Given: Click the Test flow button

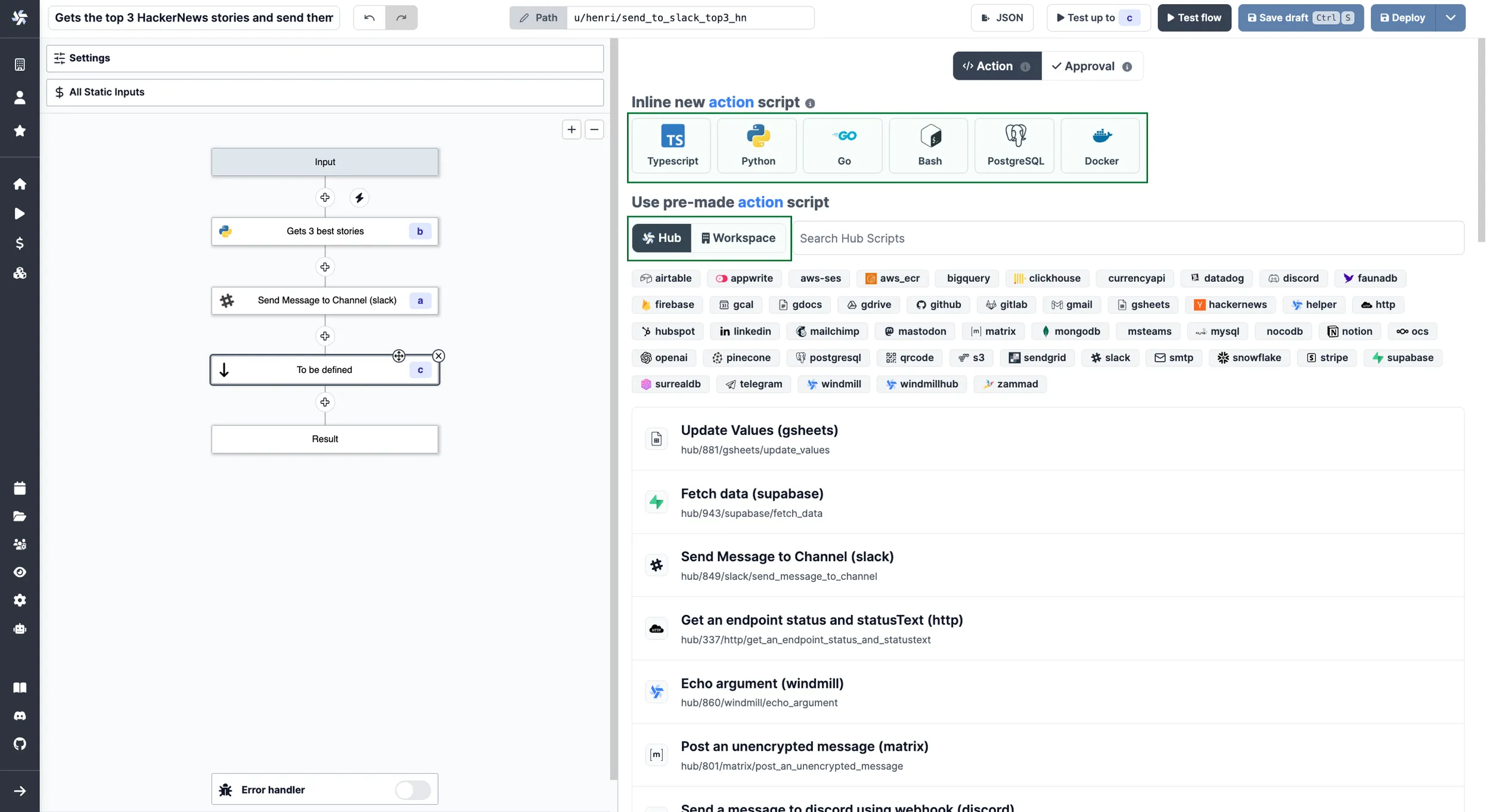Looking at the screenshot, I should (x=1194, y=18).
